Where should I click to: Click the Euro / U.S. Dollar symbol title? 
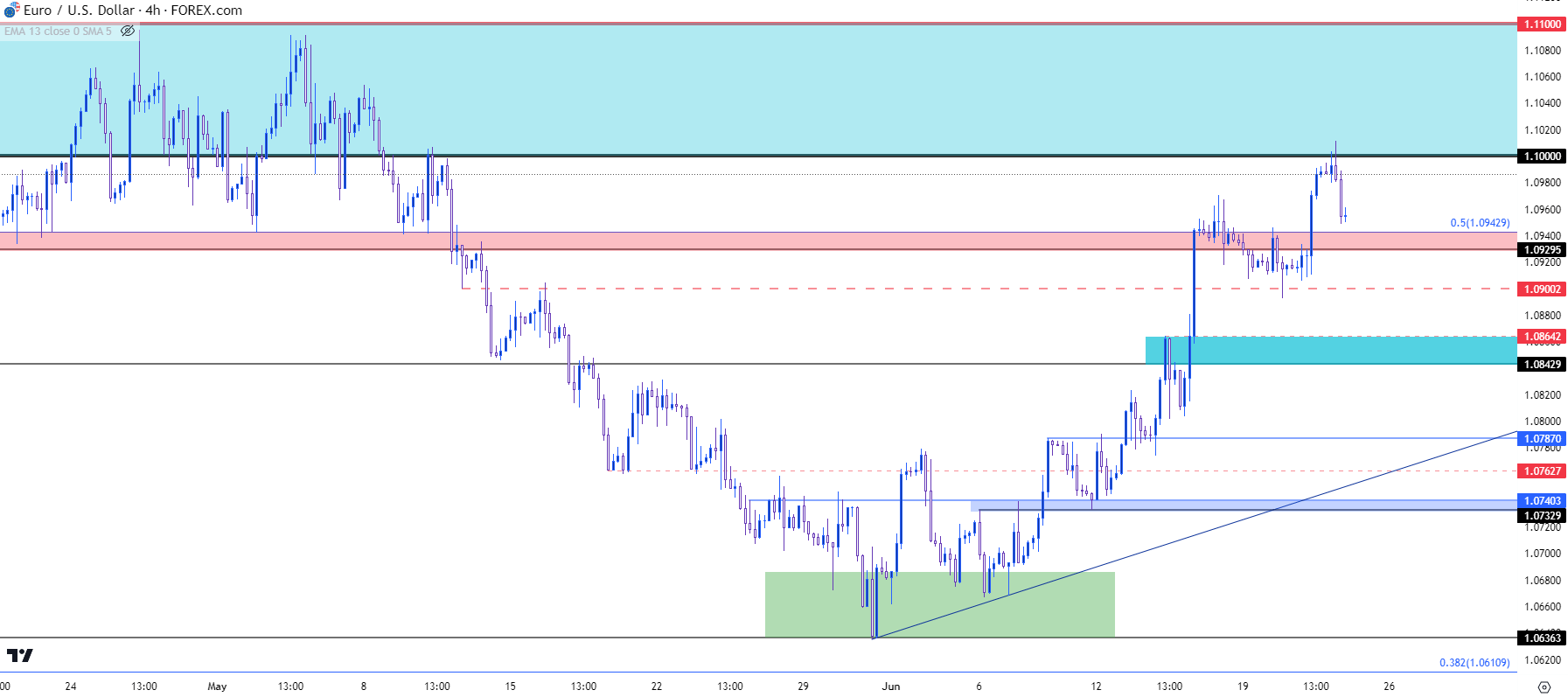(x=80, y=10)
